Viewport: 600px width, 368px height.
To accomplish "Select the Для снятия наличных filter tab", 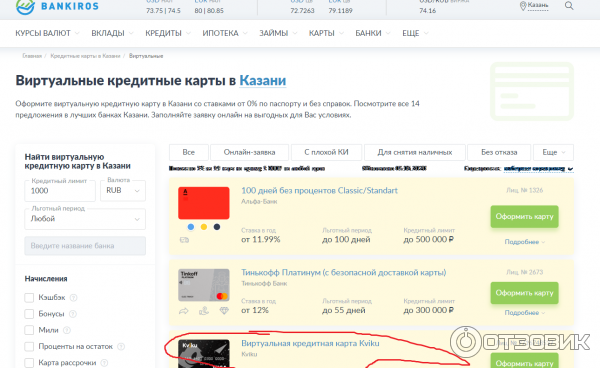I will click(x=415, y=152).
